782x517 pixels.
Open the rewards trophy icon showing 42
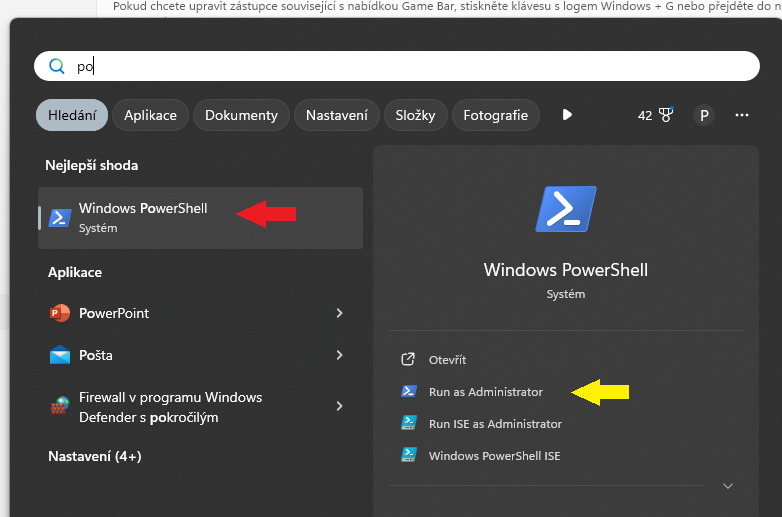click(x=666, y=115)
